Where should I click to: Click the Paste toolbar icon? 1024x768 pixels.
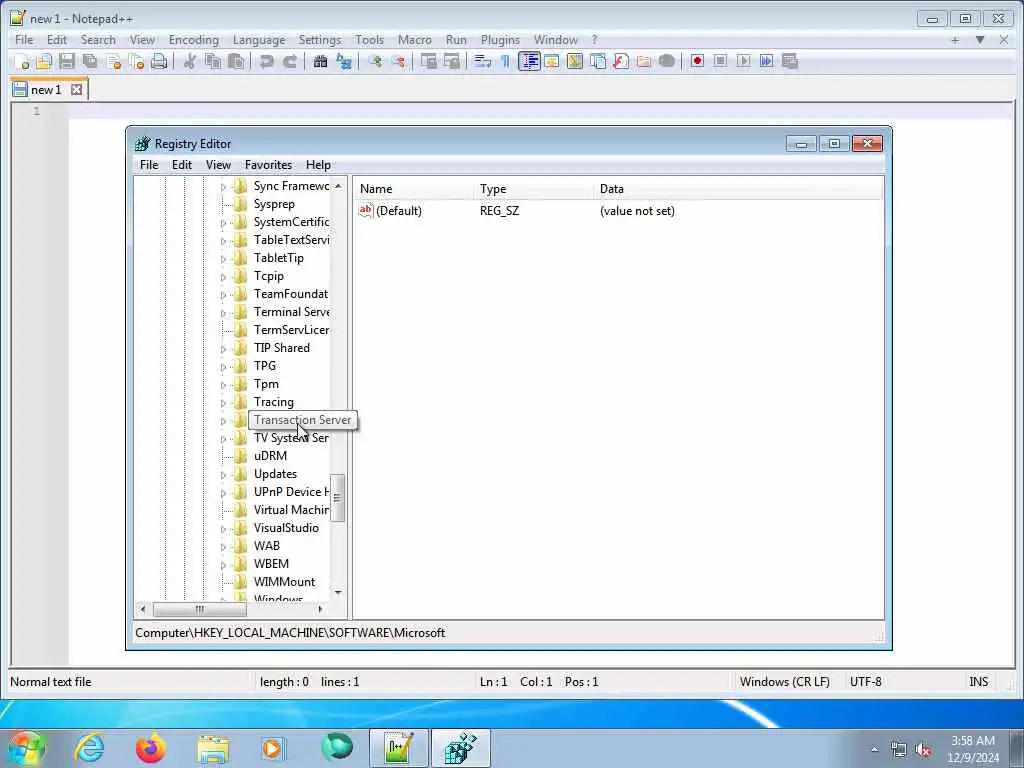236,61
